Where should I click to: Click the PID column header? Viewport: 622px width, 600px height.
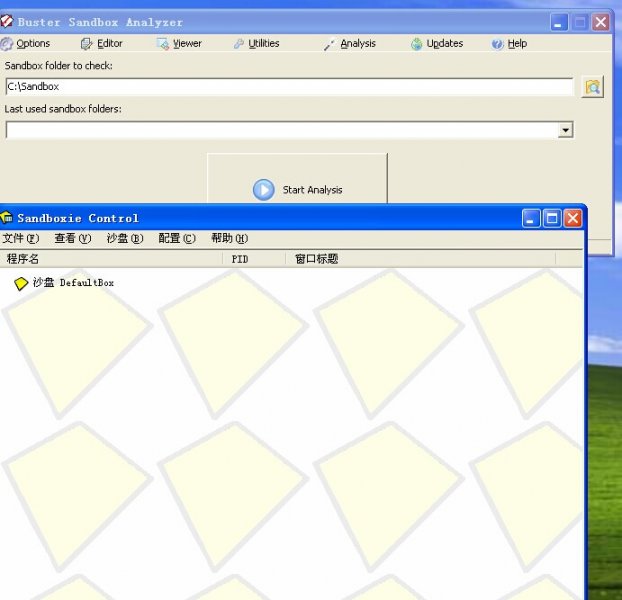pos(254,259)
